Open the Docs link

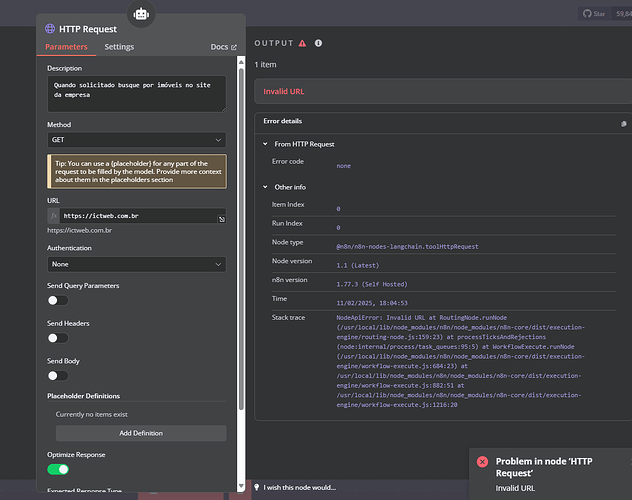224,47
